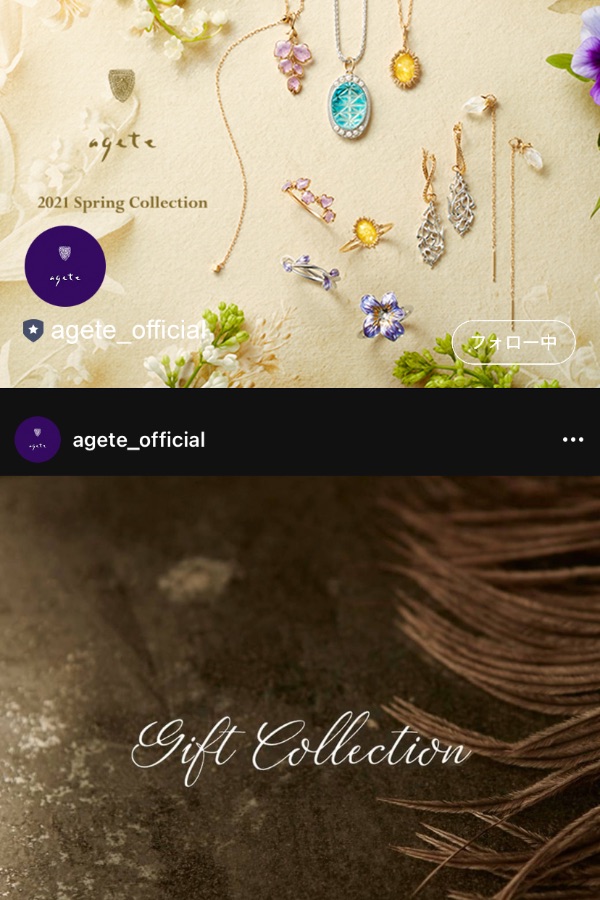
Task: Open the Gift Collection post image
Action: click(300, 688)
